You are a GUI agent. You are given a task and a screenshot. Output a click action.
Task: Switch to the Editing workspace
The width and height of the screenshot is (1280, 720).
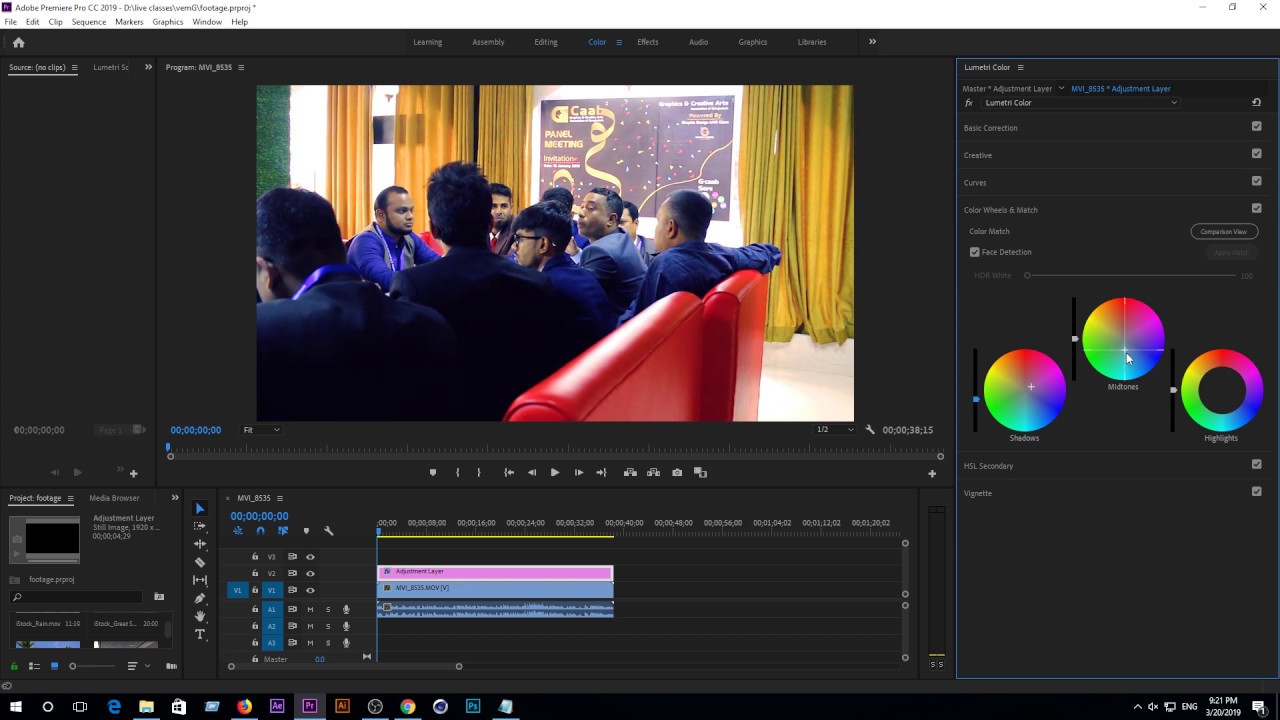click(546, 42)
